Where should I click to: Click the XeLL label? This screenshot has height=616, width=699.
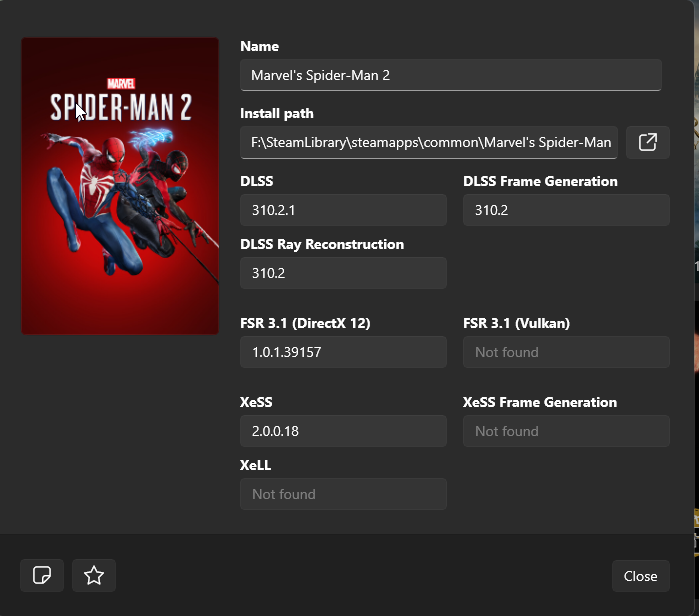tap(255, 465)
